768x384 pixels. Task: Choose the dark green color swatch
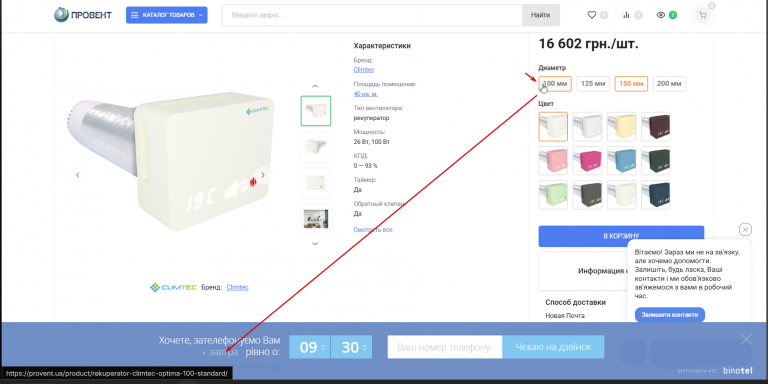656,161
